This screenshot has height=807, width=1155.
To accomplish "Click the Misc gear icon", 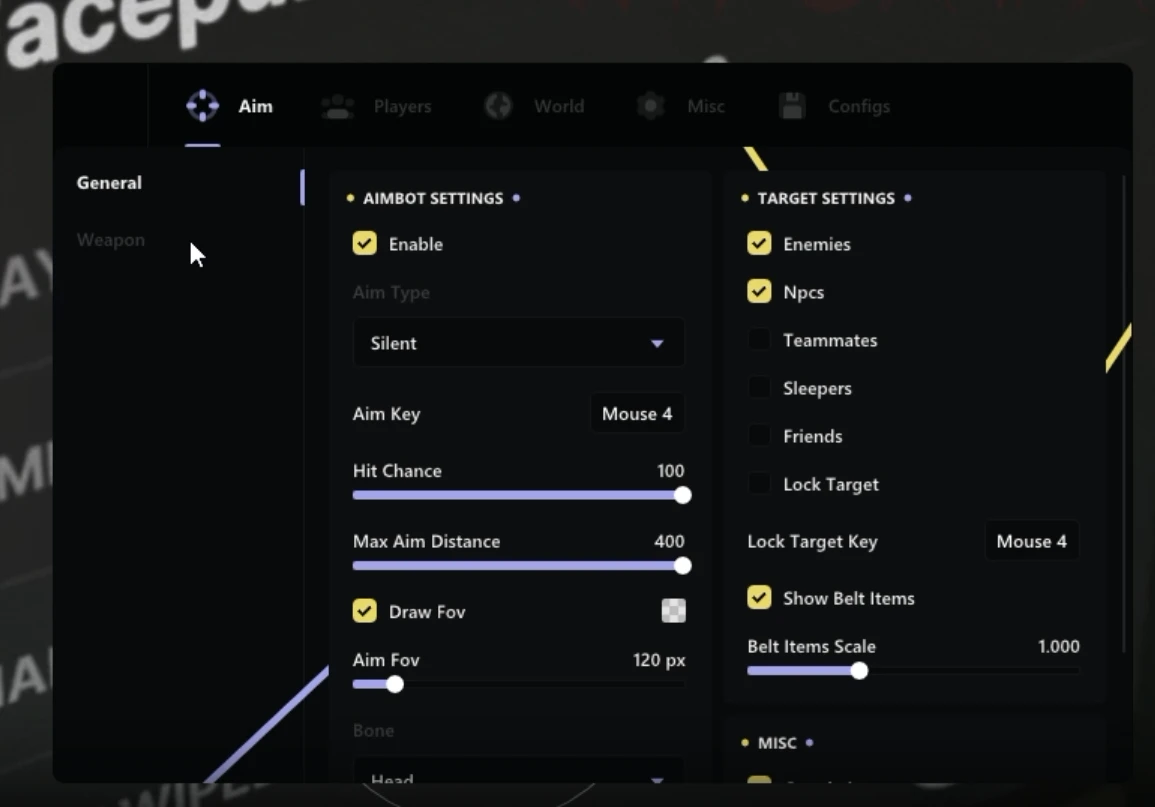I will 651,106.
